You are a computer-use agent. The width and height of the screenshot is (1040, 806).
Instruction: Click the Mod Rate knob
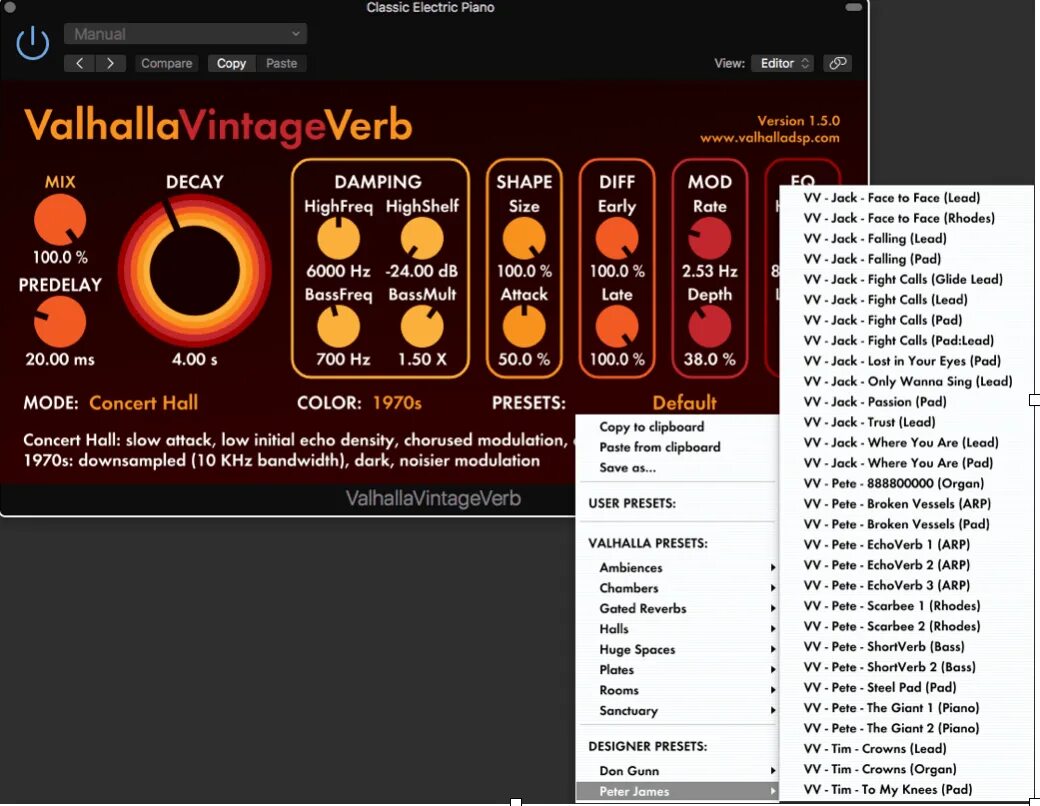pos(710,238)
